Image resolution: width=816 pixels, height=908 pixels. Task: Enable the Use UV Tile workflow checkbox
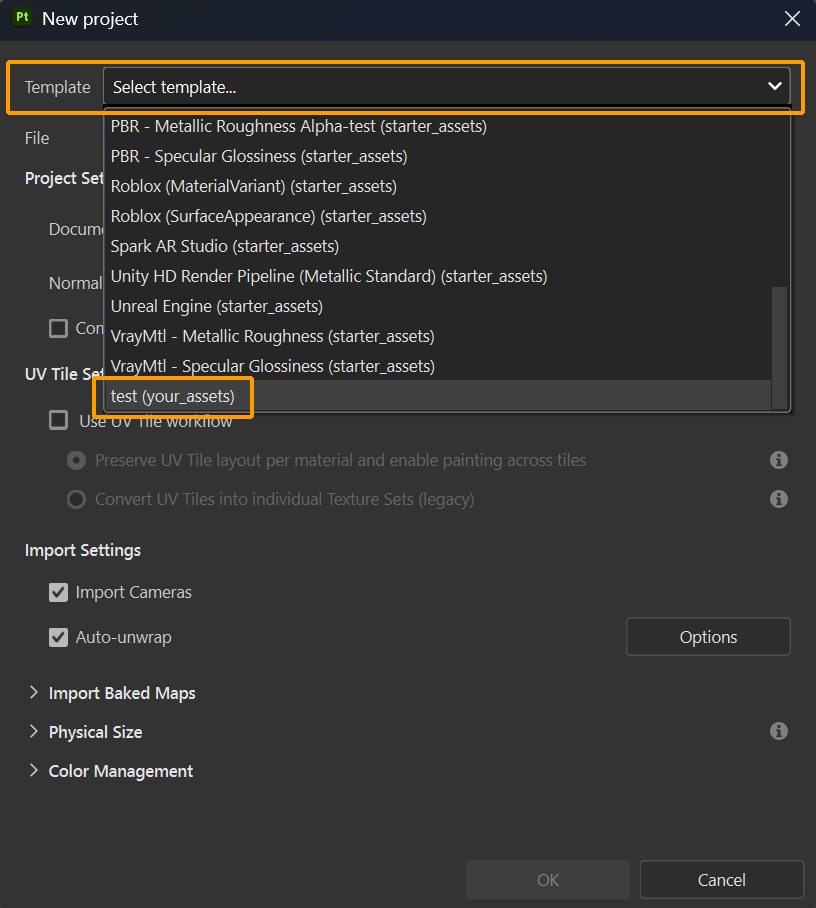tap(58, 420)
